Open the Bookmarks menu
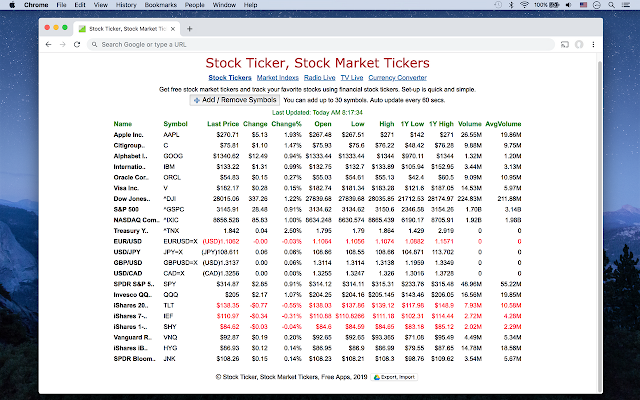 point(160,5)
